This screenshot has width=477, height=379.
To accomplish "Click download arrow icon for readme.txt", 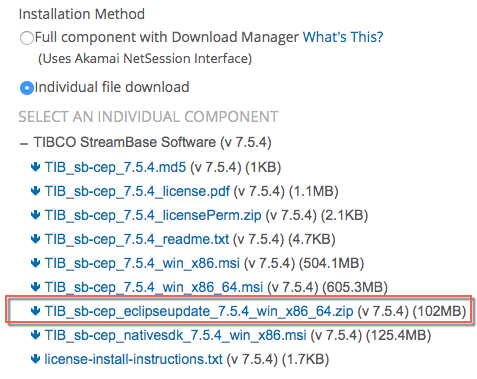I will [x=35, y=239].
